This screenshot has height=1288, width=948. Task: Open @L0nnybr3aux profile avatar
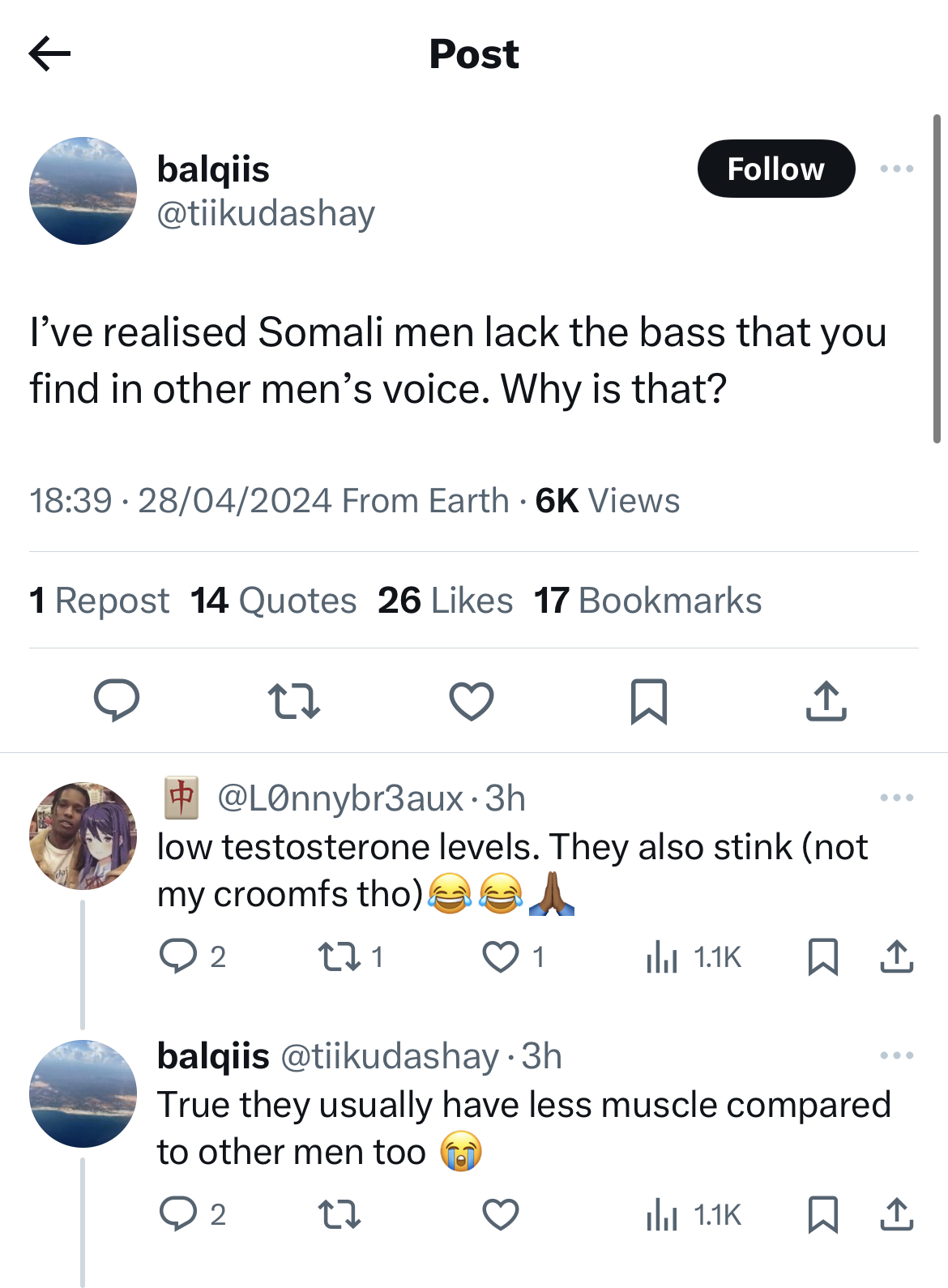click(83, 836)
